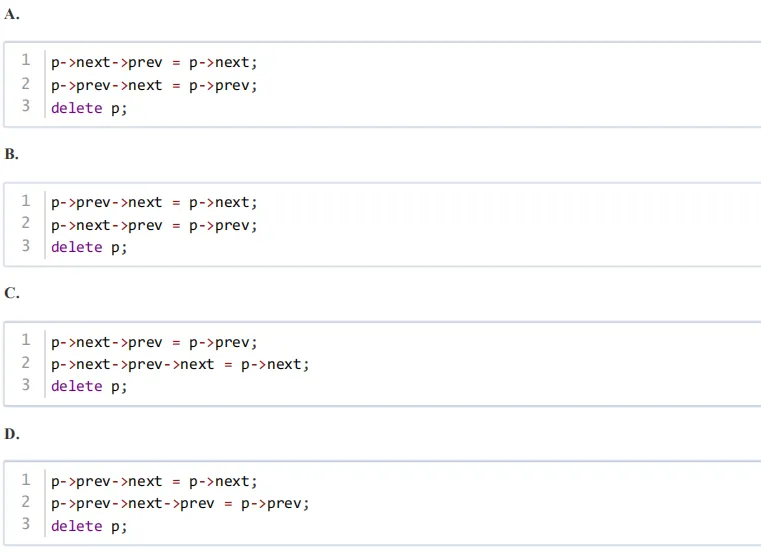Screen dimensions: 761x552
Task: Click line number 3 in block D
Action: tap(26, 525)
